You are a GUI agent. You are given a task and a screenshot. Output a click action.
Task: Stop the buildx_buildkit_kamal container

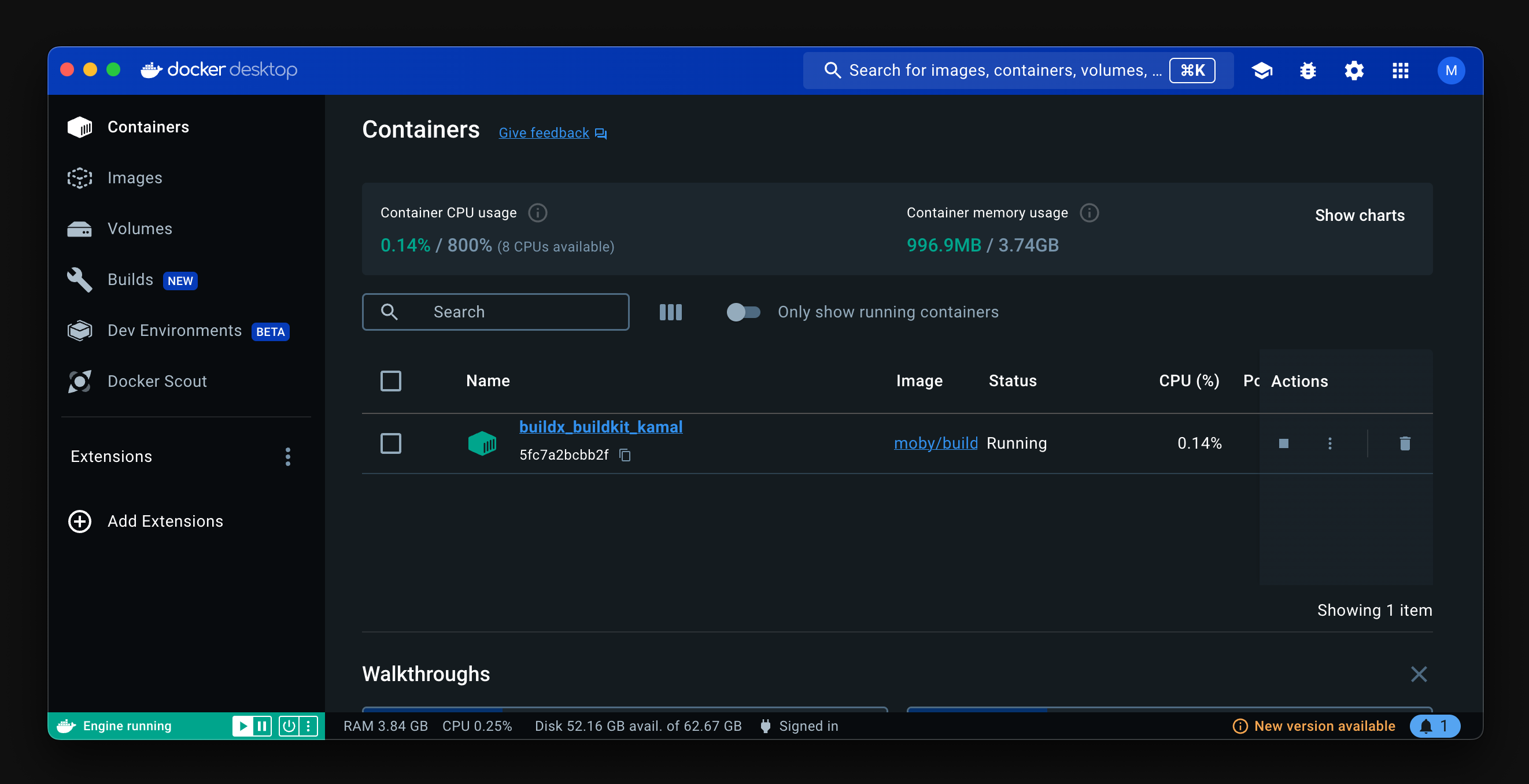point(1283,443)
